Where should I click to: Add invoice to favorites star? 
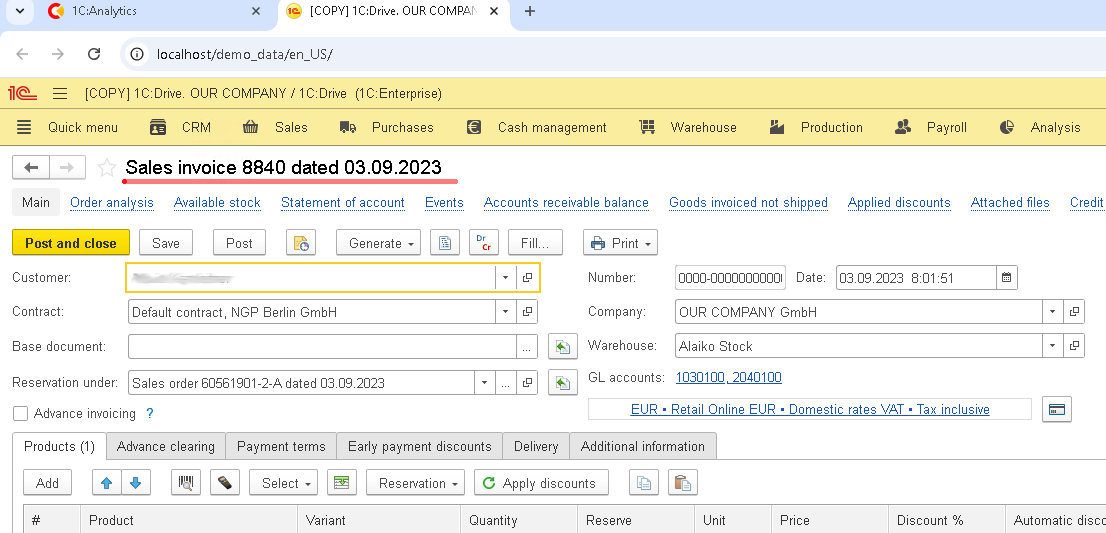[107, 168]
